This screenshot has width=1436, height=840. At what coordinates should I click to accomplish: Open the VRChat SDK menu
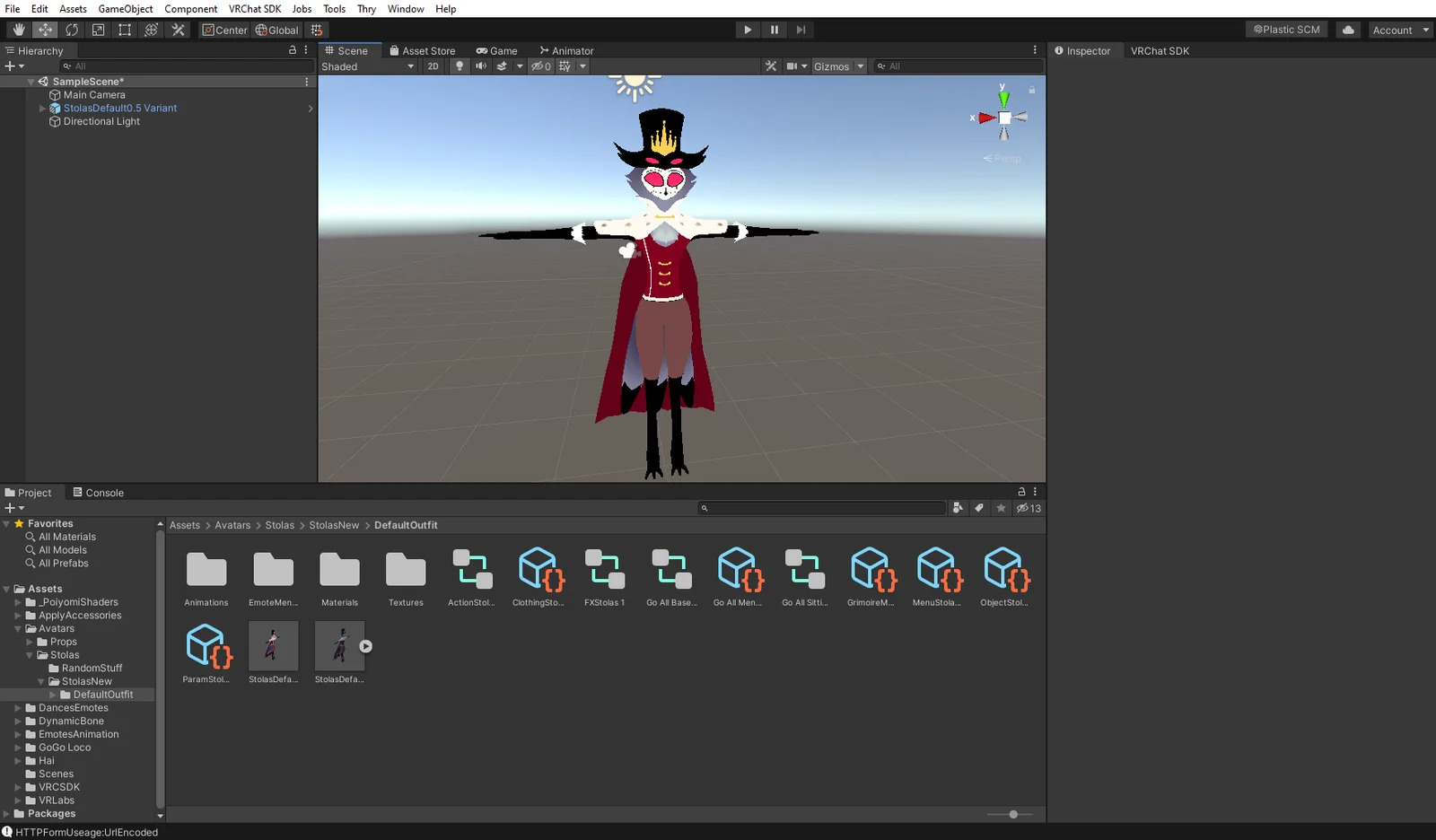coord(255,8)
